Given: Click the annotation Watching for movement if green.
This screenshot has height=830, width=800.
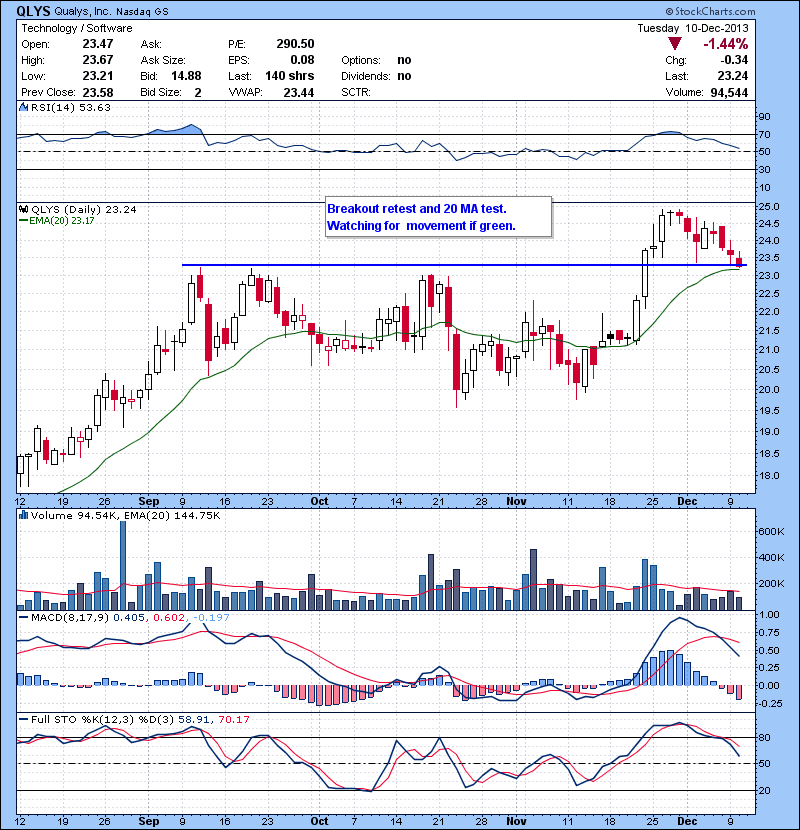Looking at the screenshot, I should click(421, 225).
